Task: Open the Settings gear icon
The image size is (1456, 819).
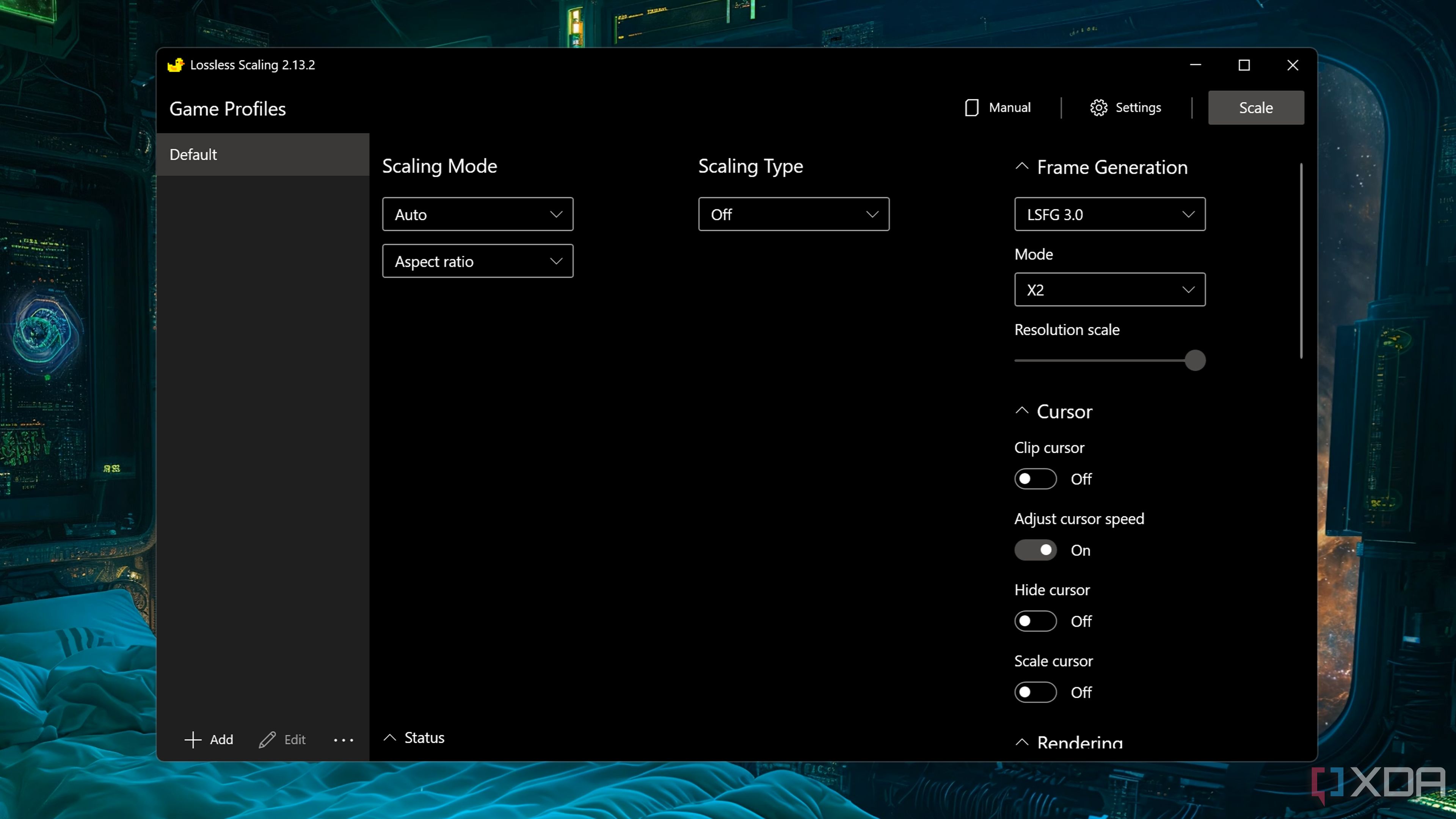Action: pos(1098,107)
